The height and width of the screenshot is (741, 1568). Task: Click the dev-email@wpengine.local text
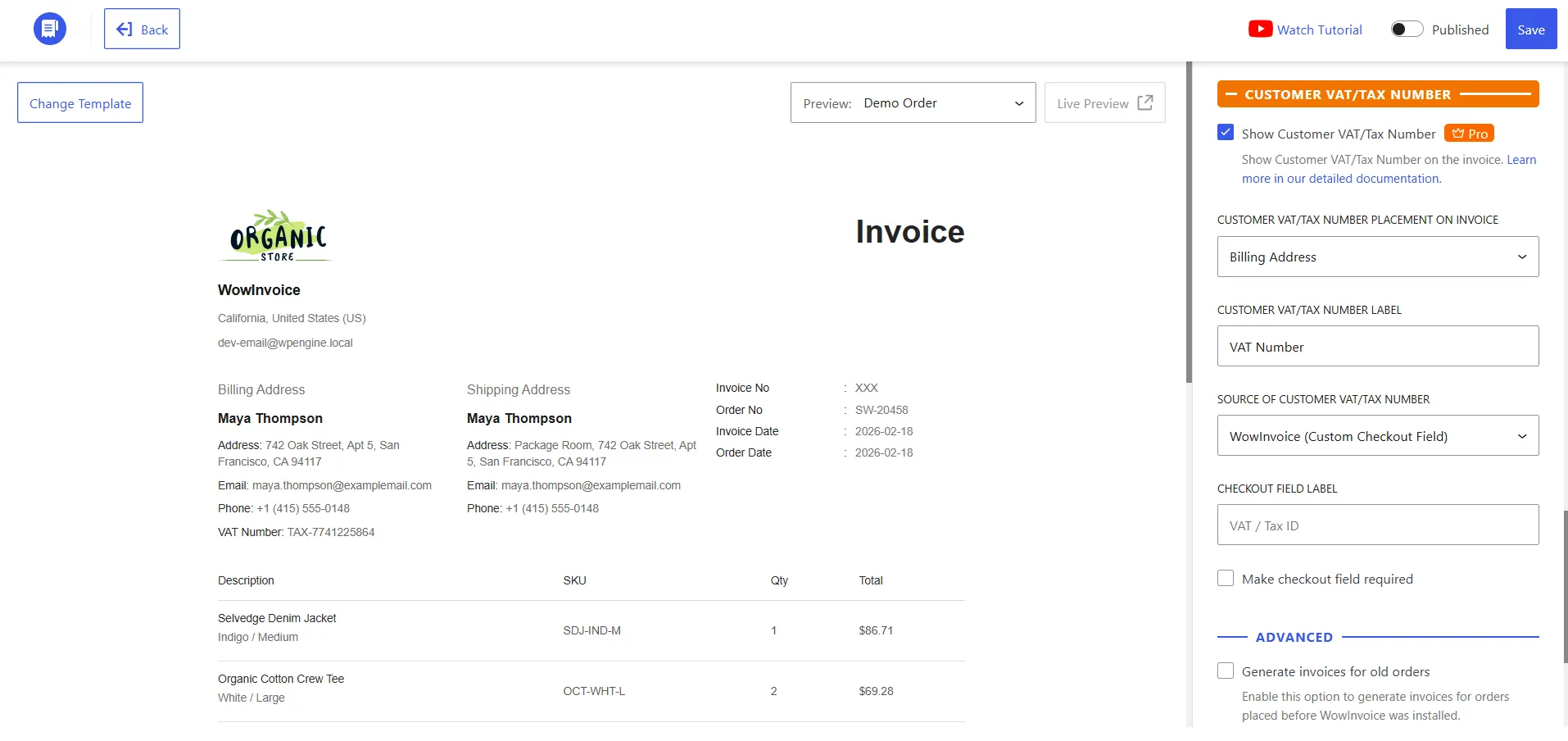tap(285, 343)
